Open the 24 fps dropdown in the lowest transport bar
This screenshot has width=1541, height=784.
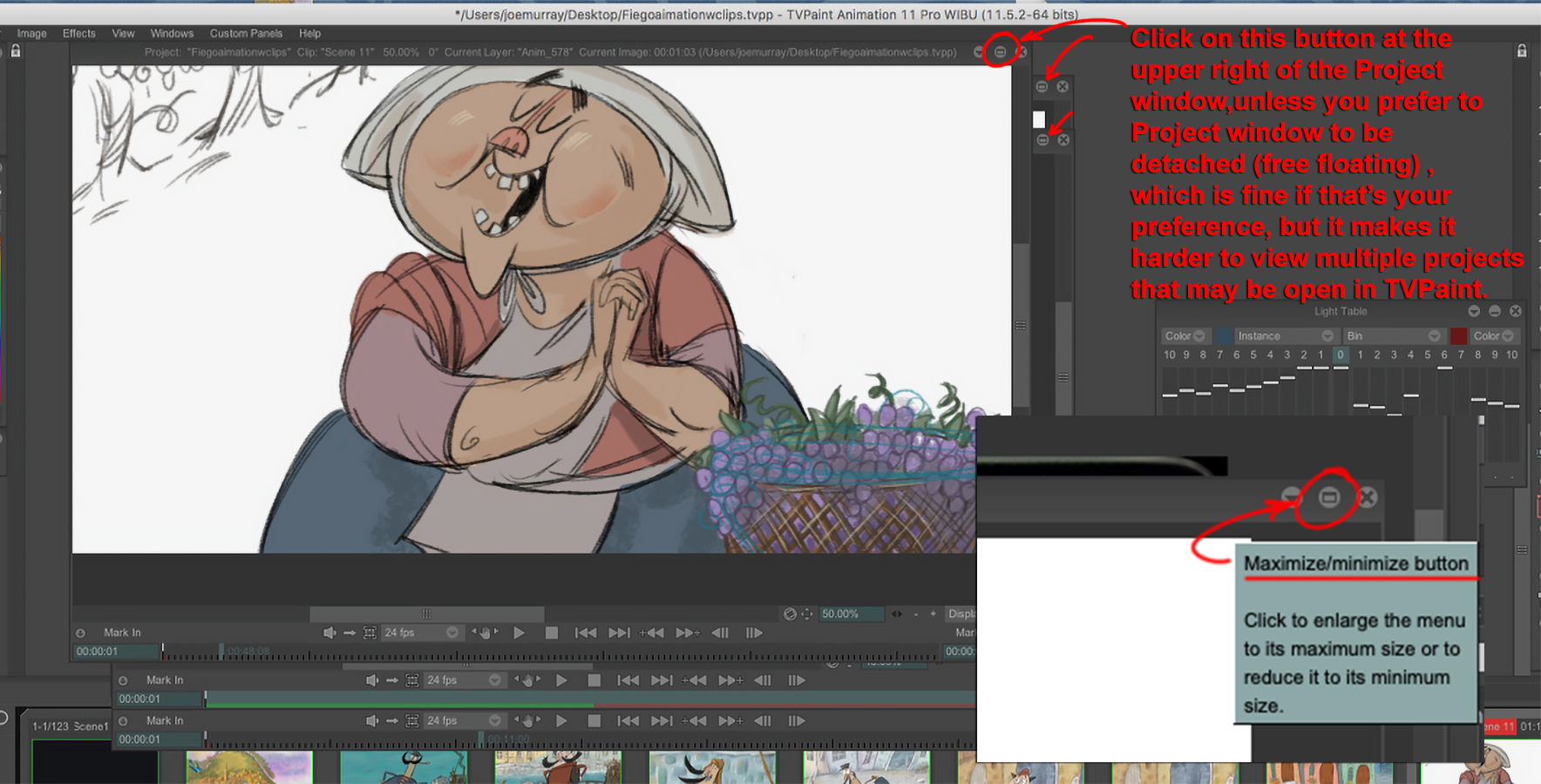point(464,721)
